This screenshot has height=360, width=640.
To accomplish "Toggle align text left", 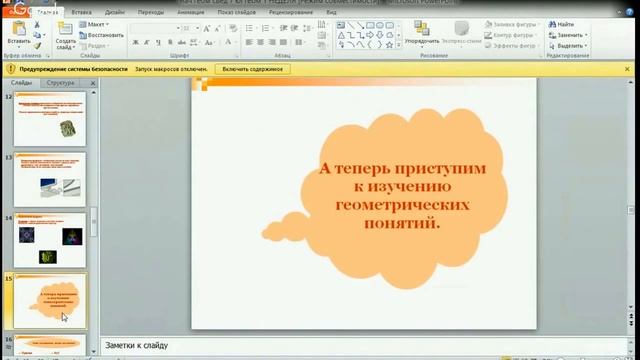I will coord(249,42).
